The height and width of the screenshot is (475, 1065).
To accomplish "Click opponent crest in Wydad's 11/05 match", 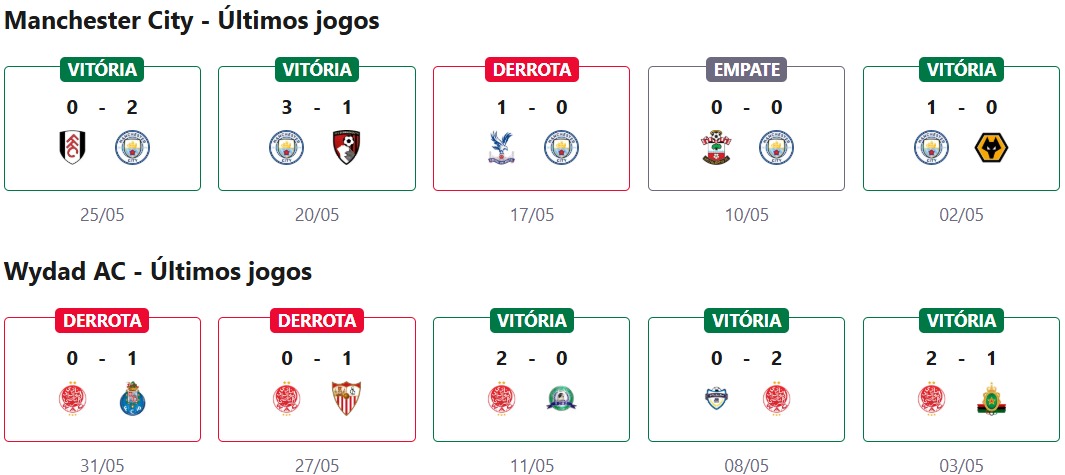I will click(x=561, y=399).
